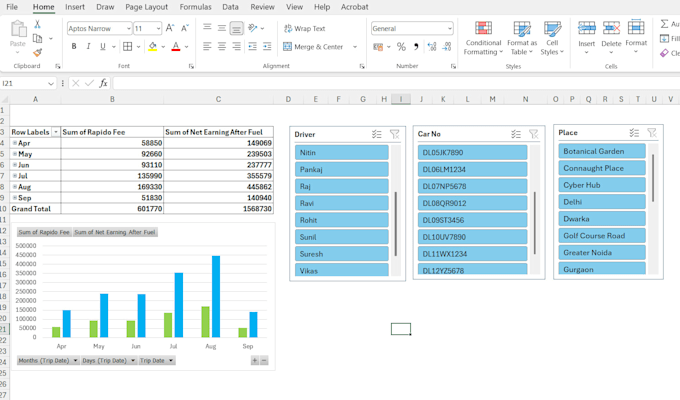Click Insert cells button
This screenshot has width=680, height=400.
coord(586,37)
